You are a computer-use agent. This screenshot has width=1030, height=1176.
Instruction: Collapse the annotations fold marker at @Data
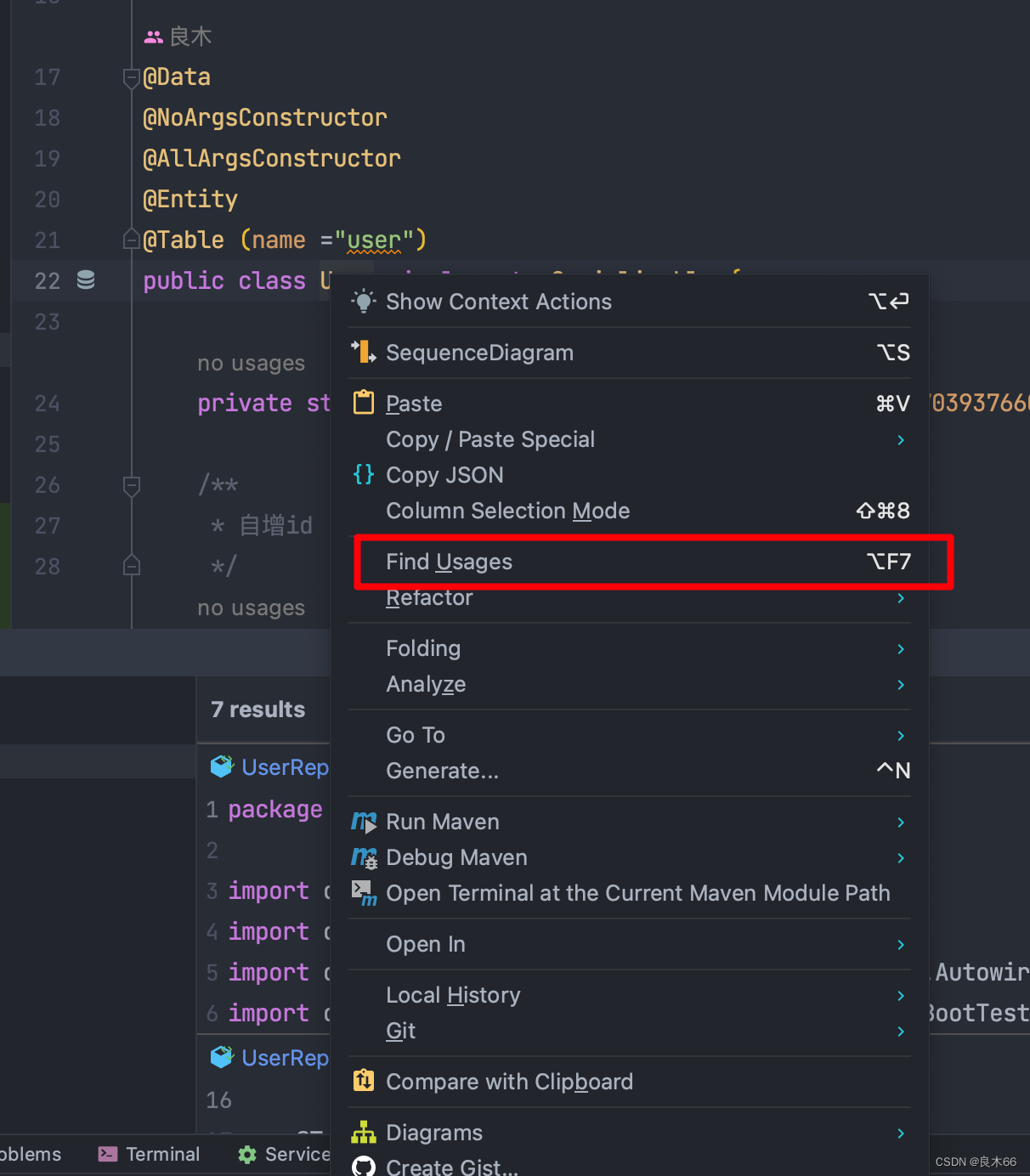(x=132, y=77)
